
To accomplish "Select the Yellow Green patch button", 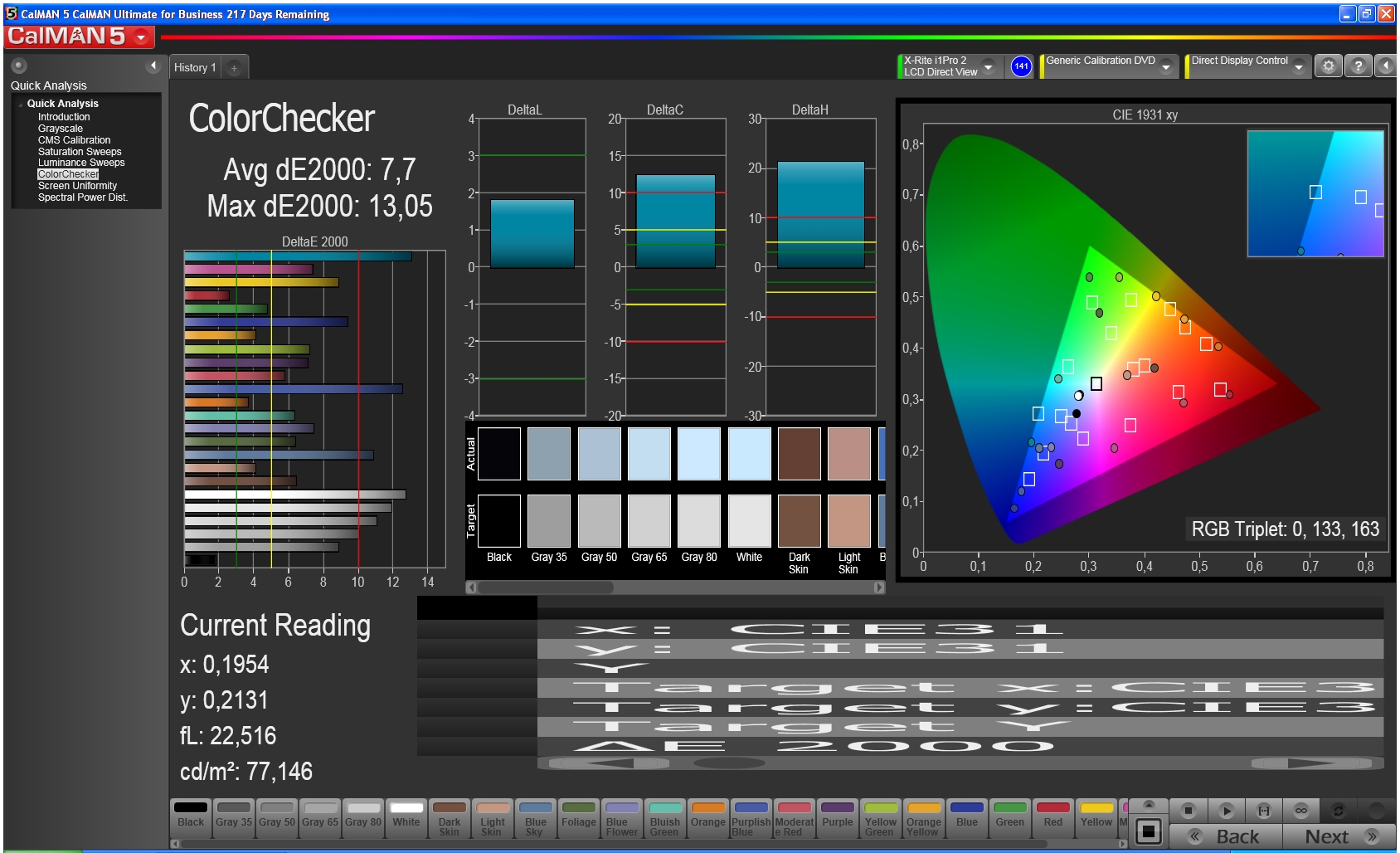I will (x=881, y=818).
